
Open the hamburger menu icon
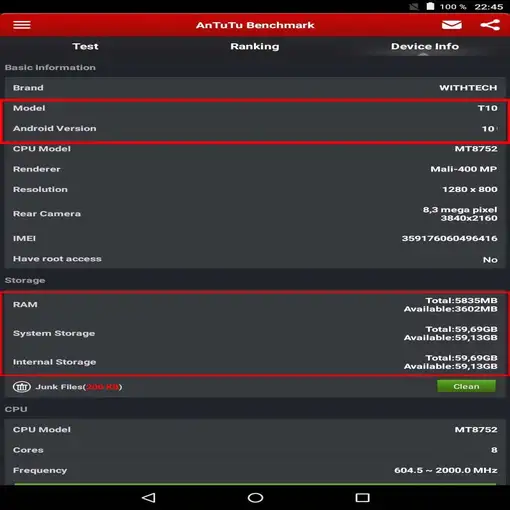22,25
